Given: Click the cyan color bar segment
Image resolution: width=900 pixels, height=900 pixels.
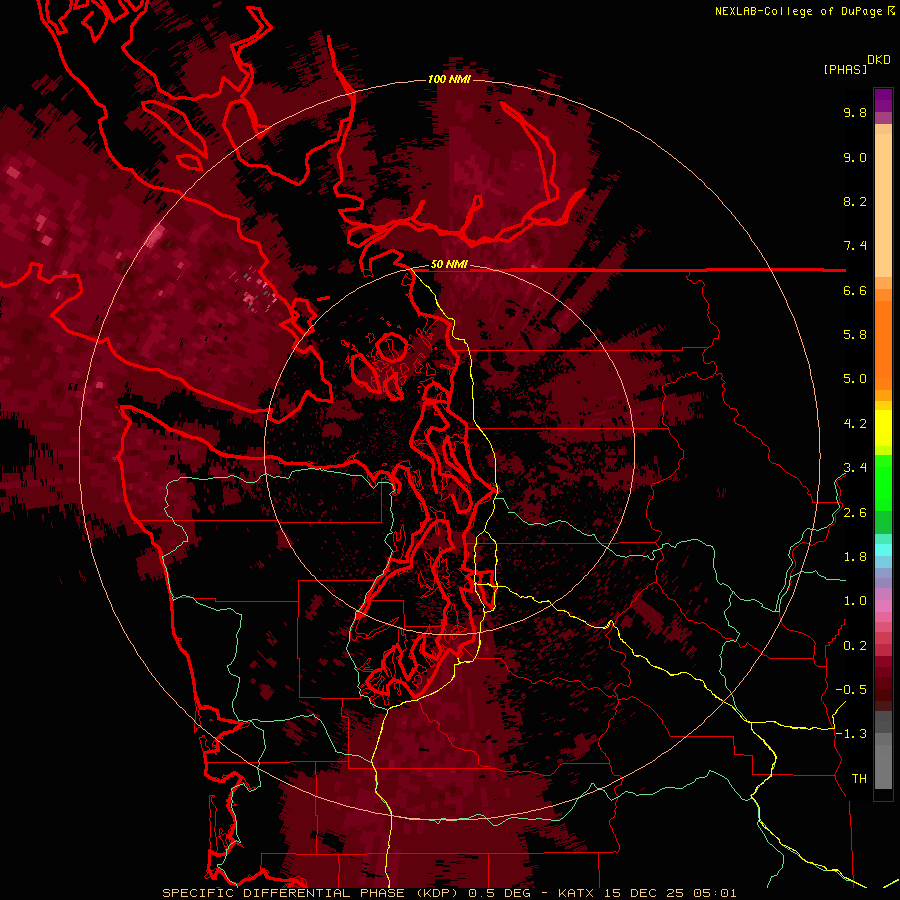Looking at the screenshot, I should 883,550.
